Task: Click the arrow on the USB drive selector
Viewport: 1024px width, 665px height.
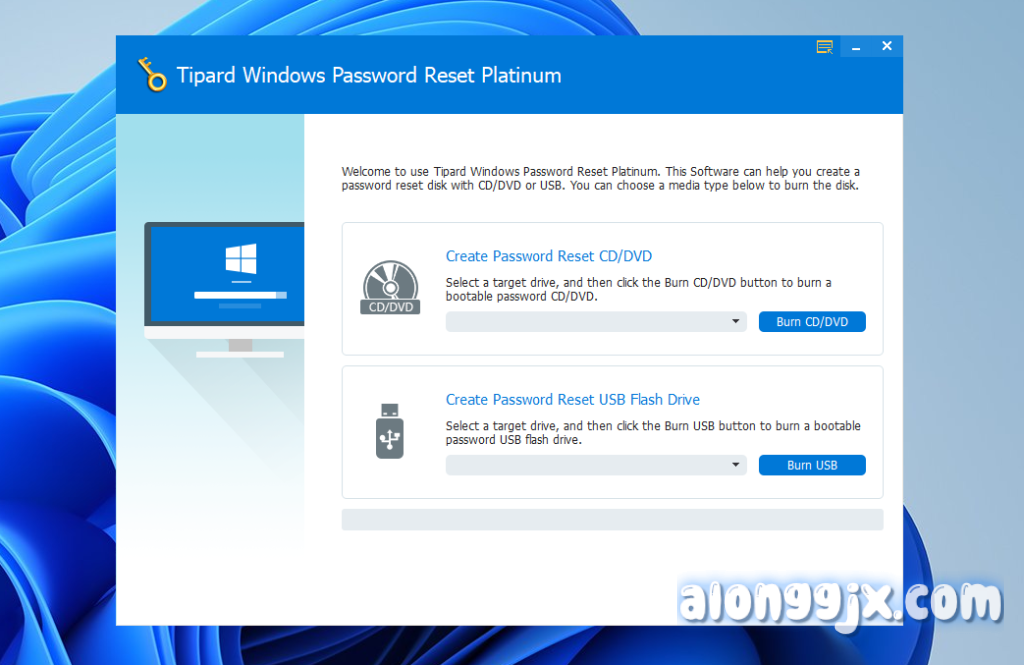Action: (736, 466)
